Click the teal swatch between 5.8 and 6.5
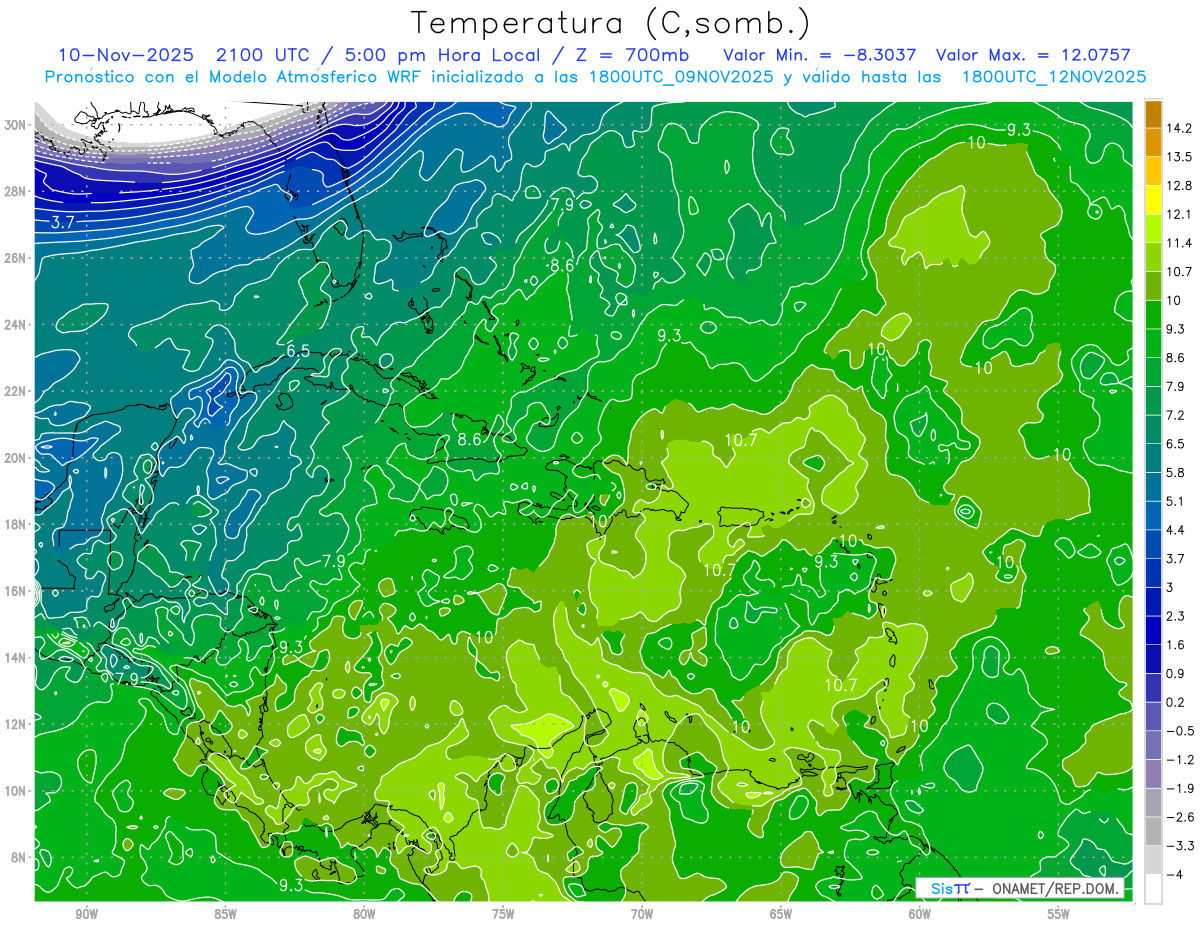The width and height of the screenshot is (1200, 927). click(x=1153, y=458)
